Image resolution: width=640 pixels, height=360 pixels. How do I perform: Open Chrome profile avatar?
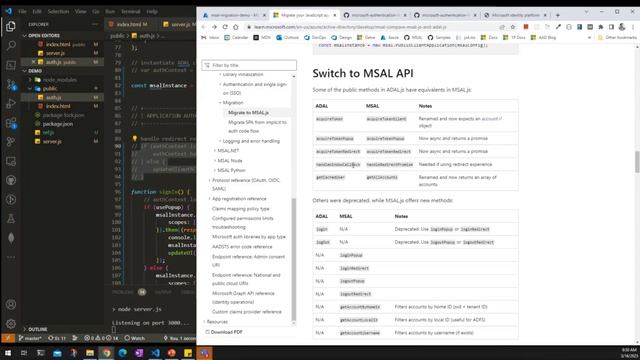[x=622, y=27]
